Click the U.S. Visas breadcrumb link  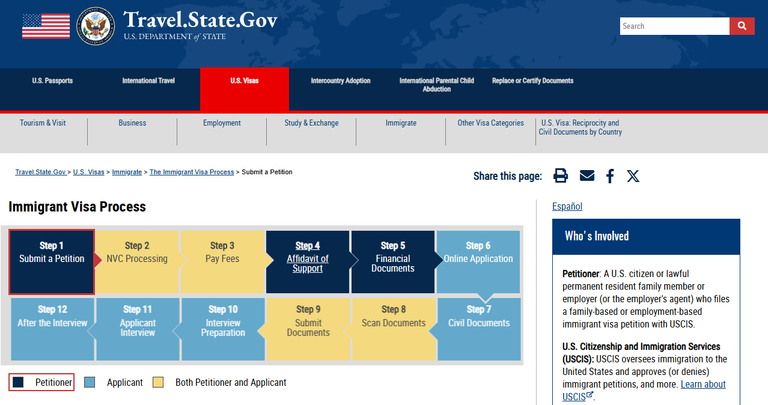(x=89, y=172)
